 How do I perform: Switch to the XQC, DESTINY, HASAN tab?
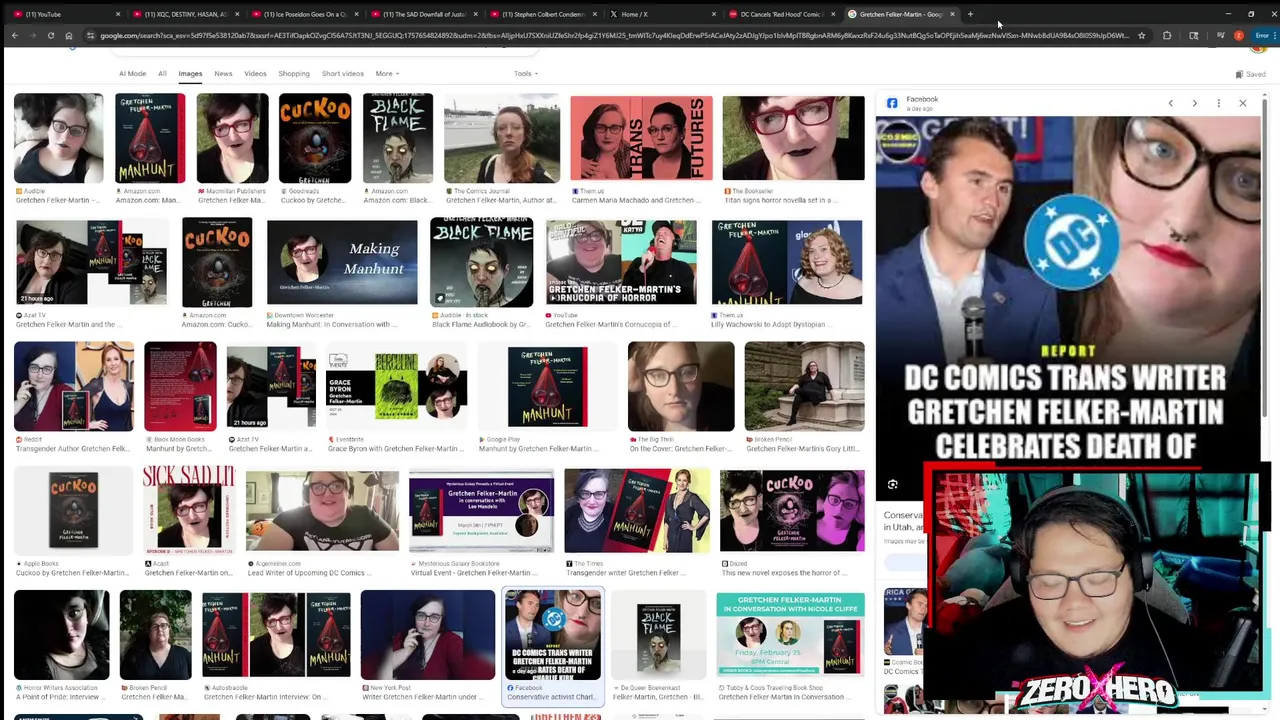pos(185,14)
